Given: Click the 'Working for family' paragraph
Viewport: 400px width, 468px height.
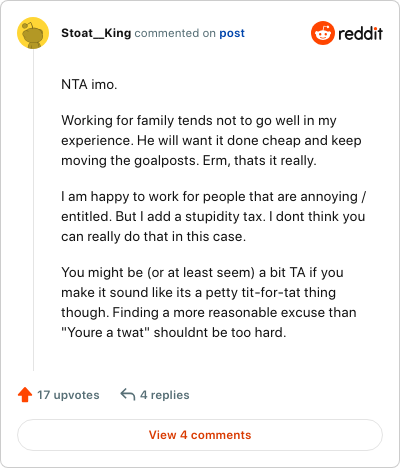Looking at the screenshot, I should 211,140.
